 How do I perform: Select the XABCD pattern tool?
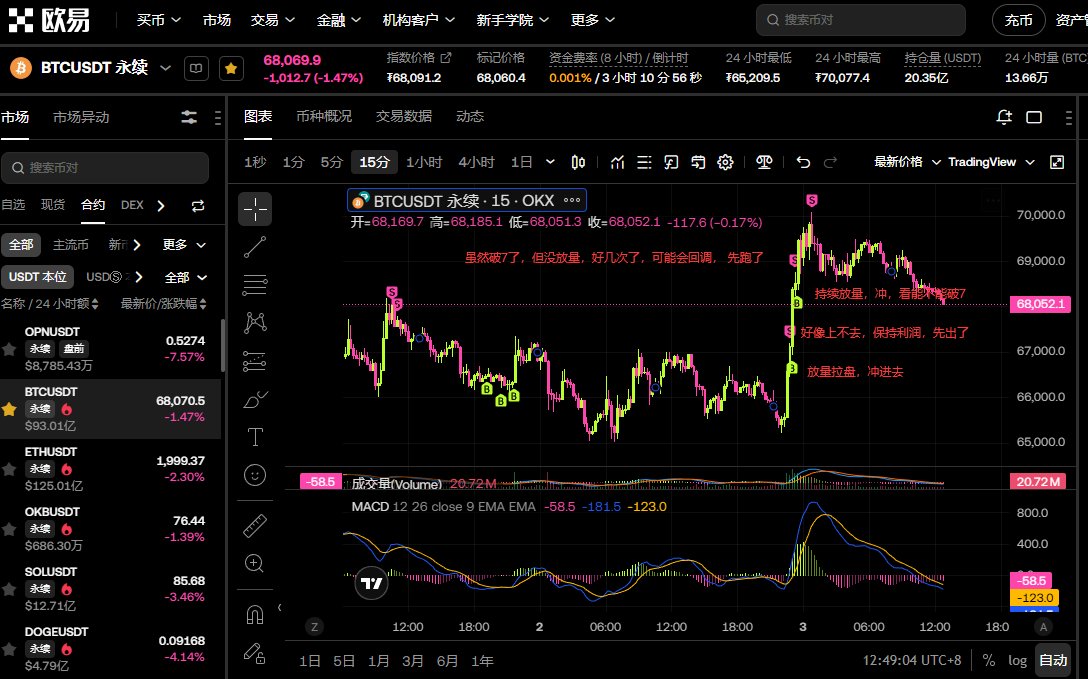[x=255, y=323]
